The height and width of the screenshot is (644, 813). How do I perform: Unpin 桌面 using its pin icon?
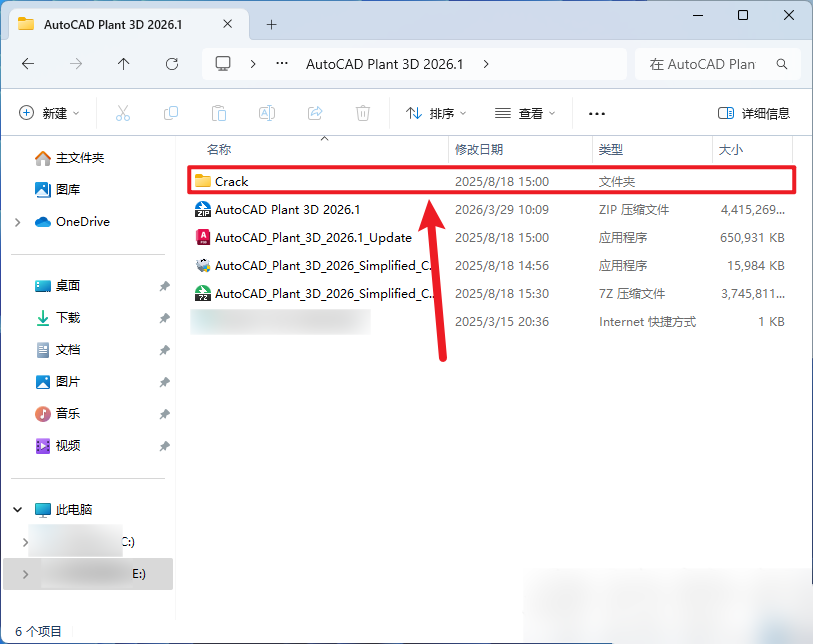(x=164, y=286)
